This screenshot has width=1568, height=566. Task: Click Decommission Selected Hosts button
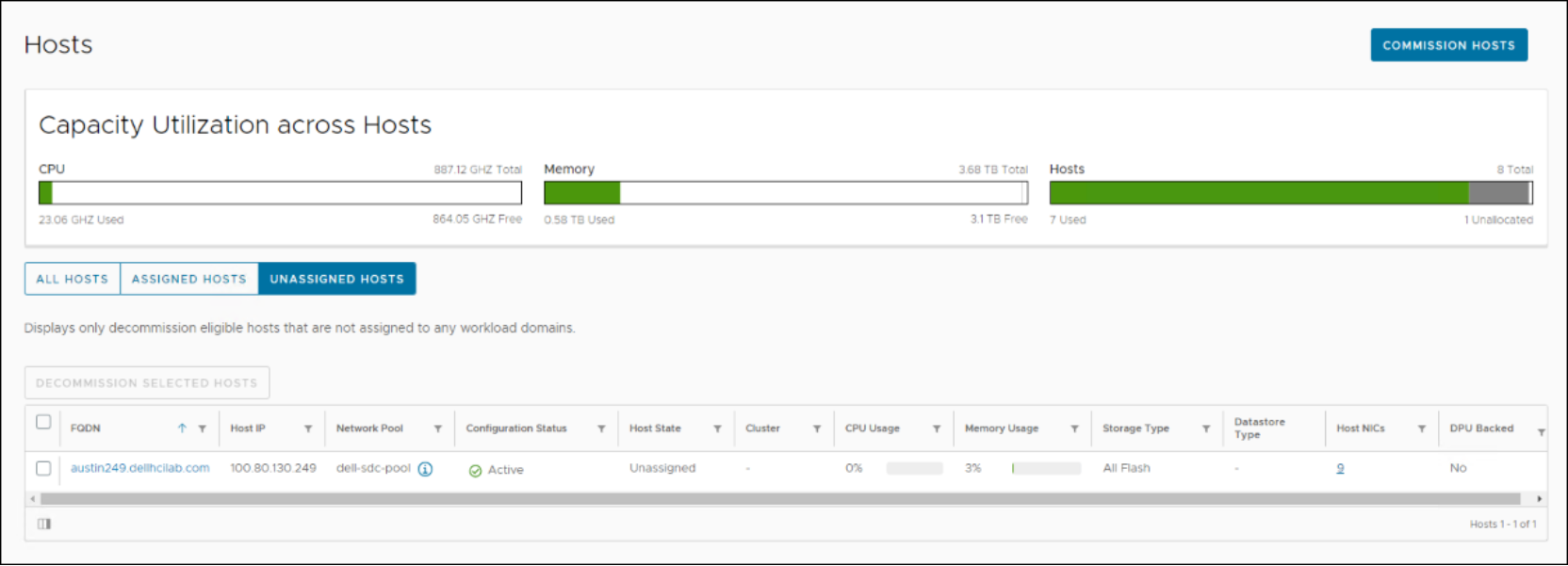(147, 383)
